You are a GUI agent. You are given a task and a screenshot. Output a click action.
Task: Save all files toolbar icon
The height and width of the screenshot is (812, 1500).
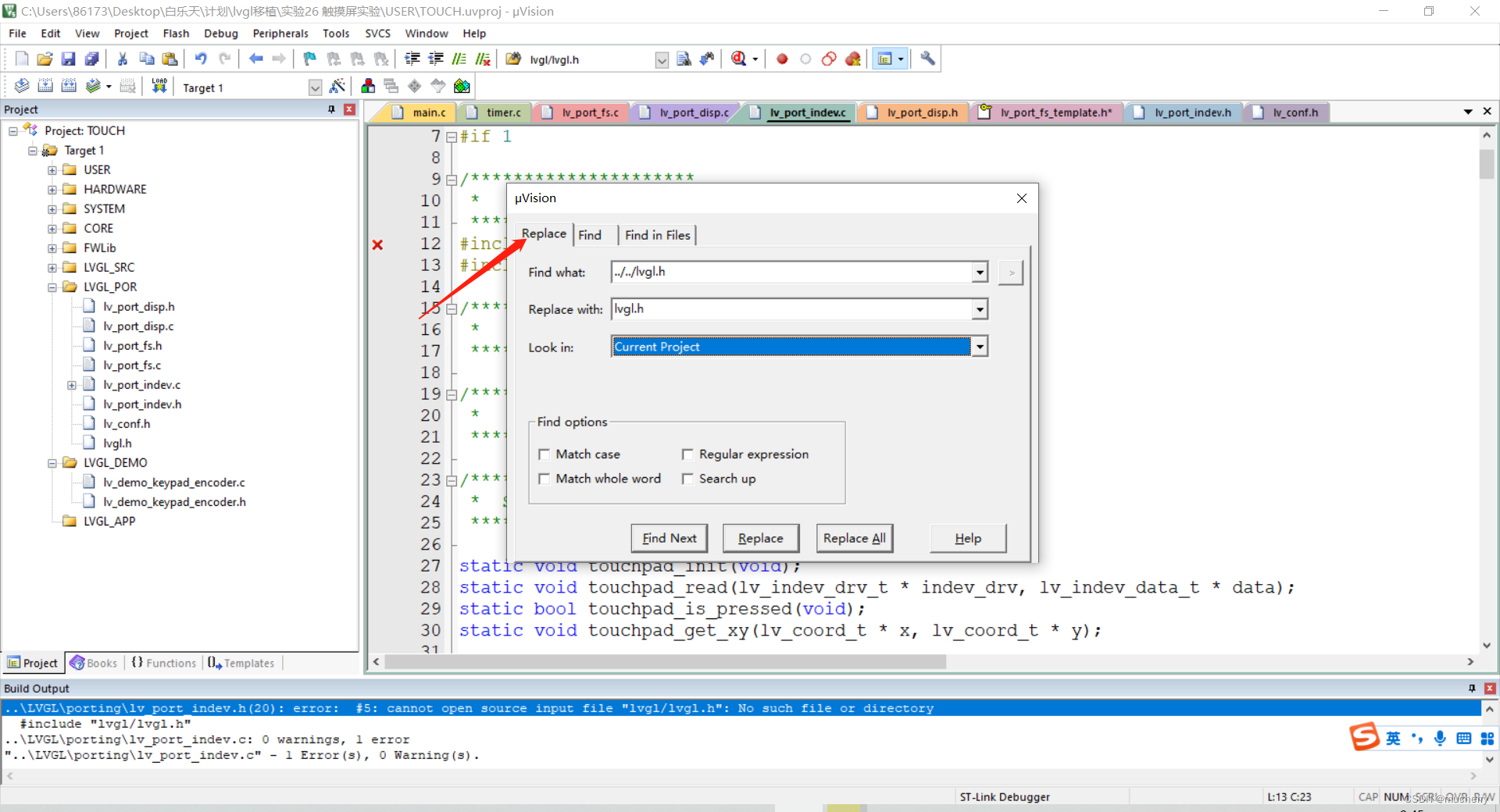(x=92, y=59)
